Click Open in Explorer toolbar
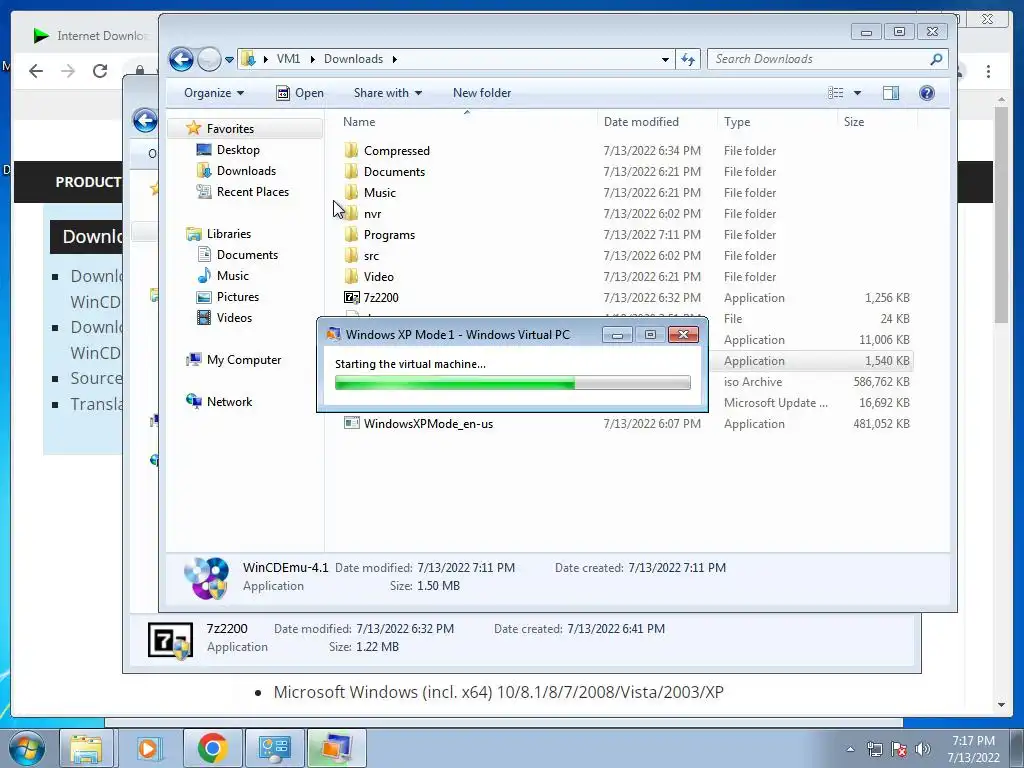The image size is (1024, 768). tap(300, 93)
